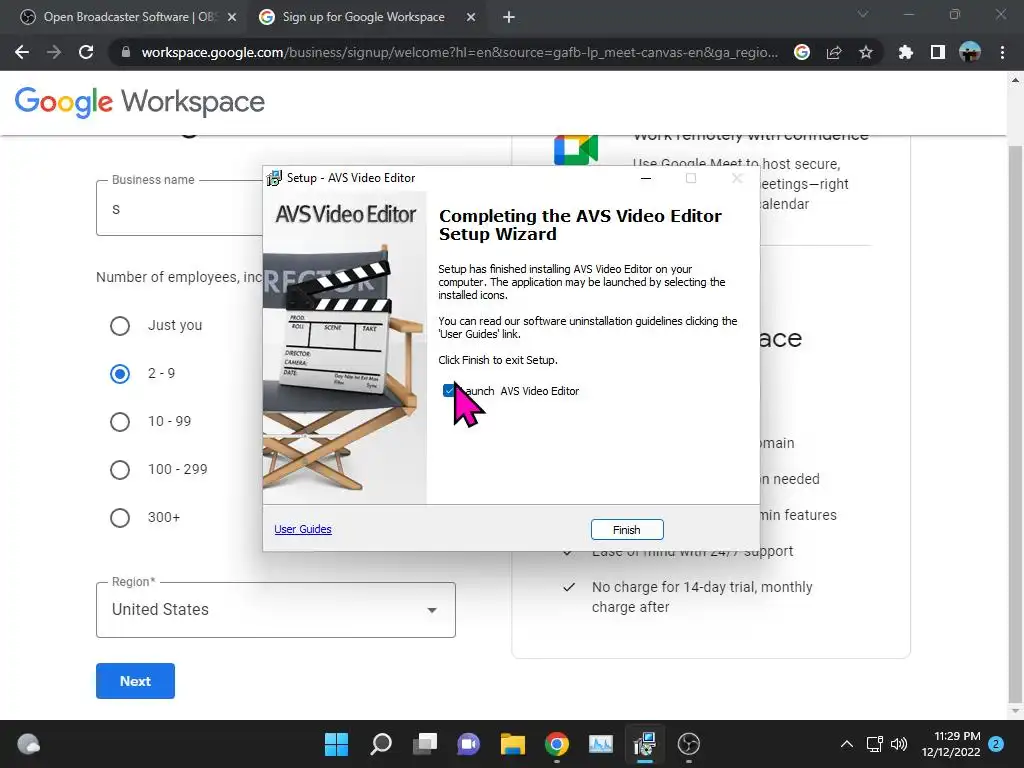Click the Next button on signup form
Image resolution: width=1024 pixels, height=768 pixels.
pyautogui.click(x=135, y=681)
